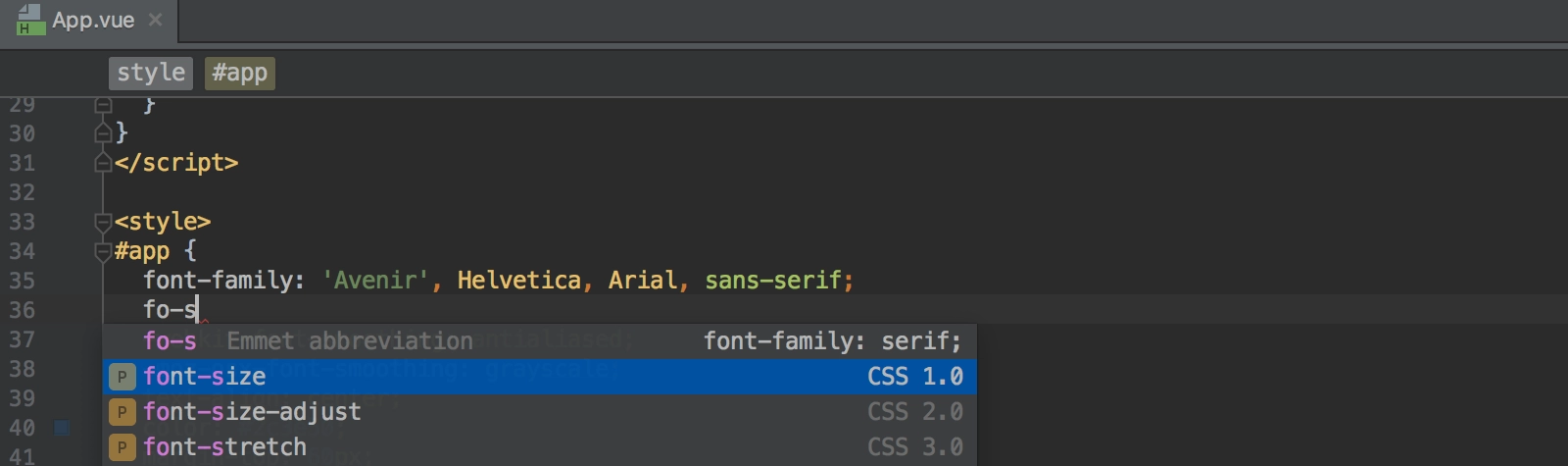Click the </script> closing tag text
Viewport: 1568px width, 466px height.
click(176, 163)
